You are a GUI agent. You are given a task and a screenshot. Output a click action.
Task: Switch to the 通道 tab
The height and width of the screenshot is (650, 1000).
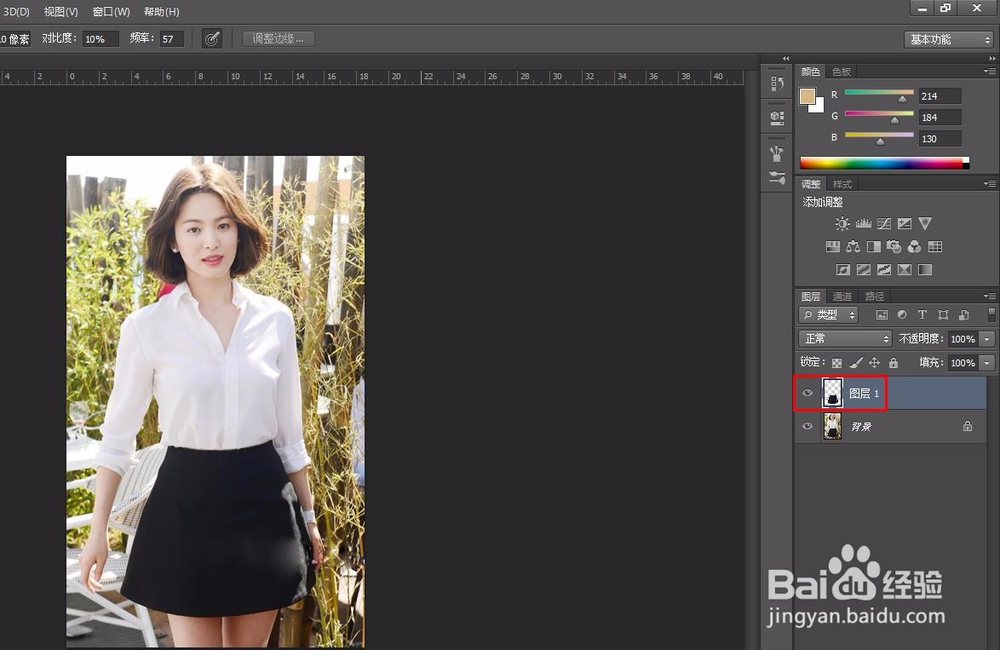842,296
